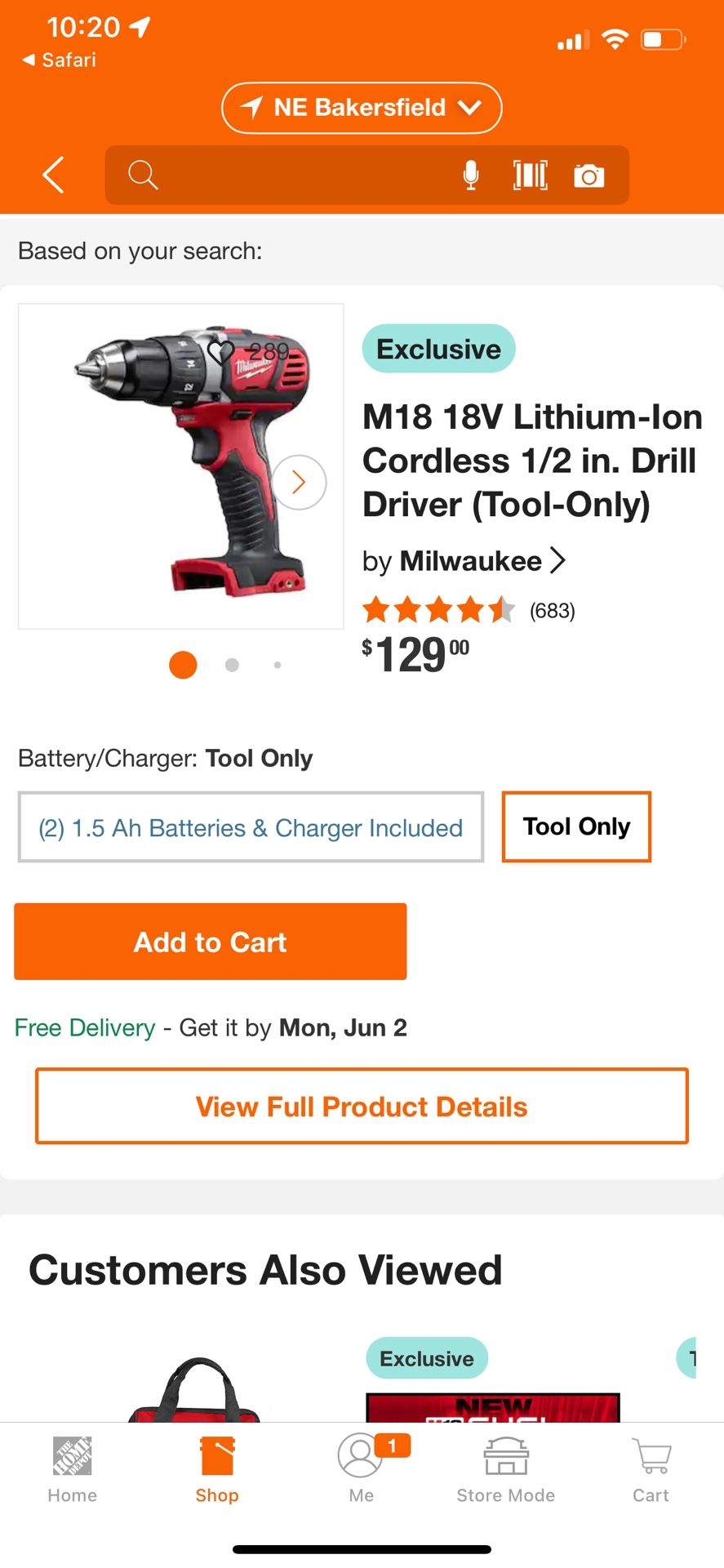Tap the star rating reviews
This screenshot has width=724, height=1568.
pyautogui.click(x=469, y=610)
